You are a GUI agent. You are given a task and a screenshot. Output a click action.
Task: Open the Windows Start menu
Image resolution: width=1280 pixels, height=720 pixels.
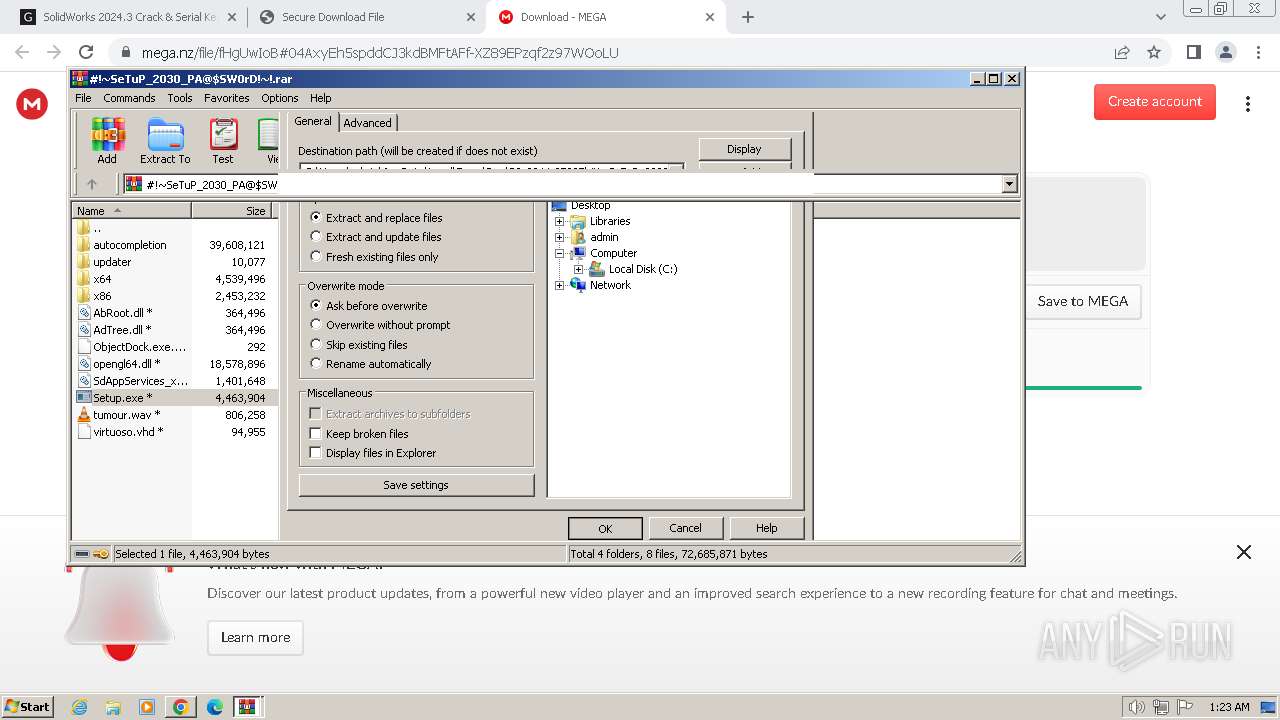27,707
